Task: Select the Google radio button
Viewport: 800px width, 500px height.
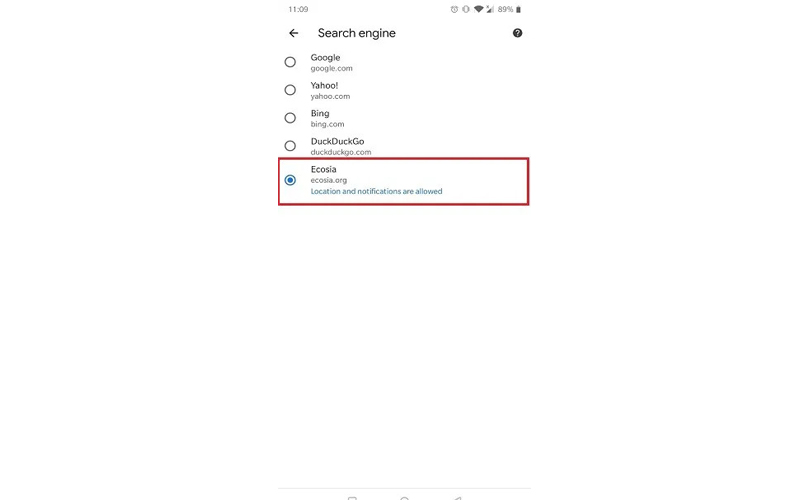Action: [290, 62]
